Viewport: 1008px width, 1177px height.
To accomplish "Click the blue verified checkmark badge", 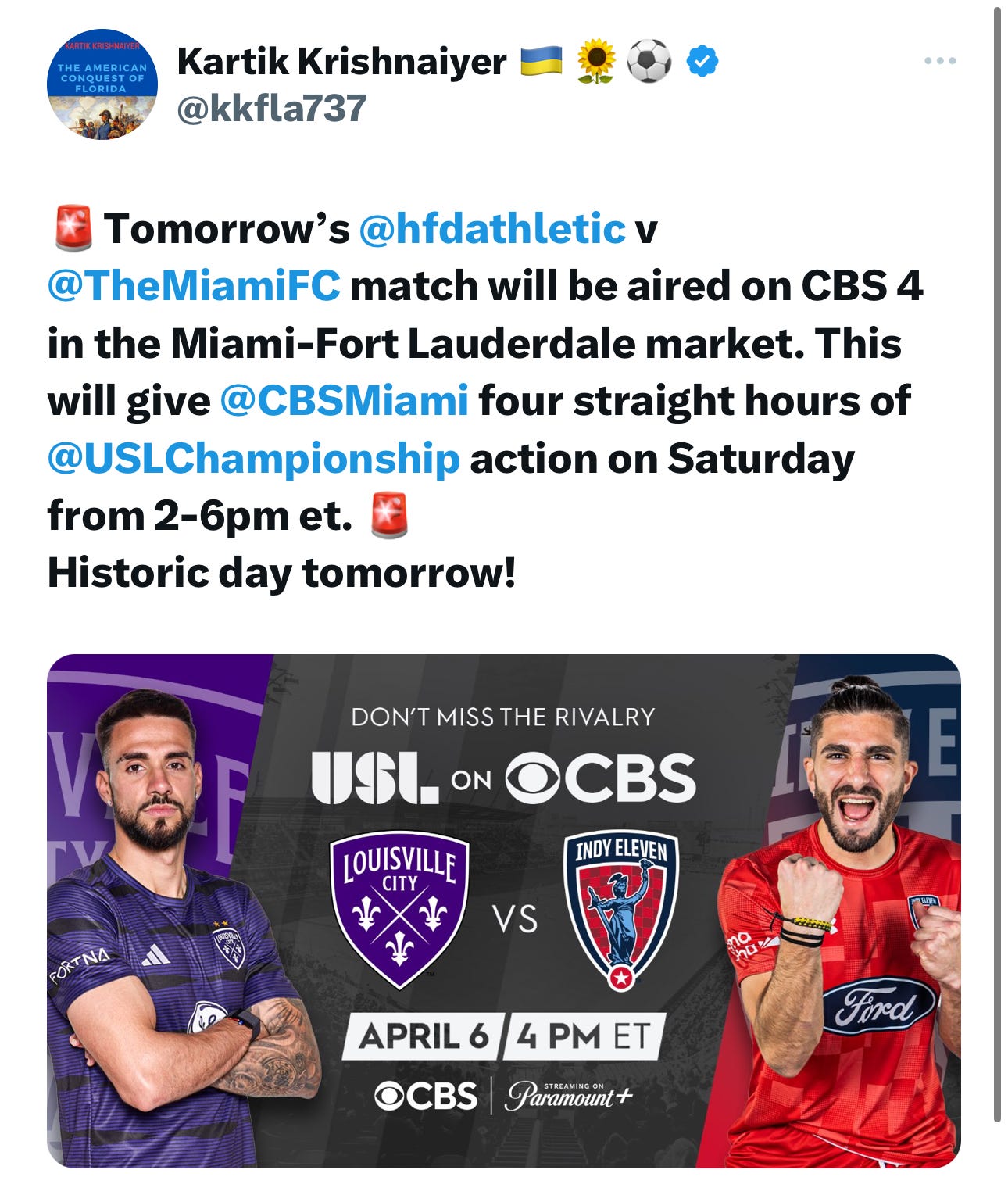I will click(x=702, y=61).
